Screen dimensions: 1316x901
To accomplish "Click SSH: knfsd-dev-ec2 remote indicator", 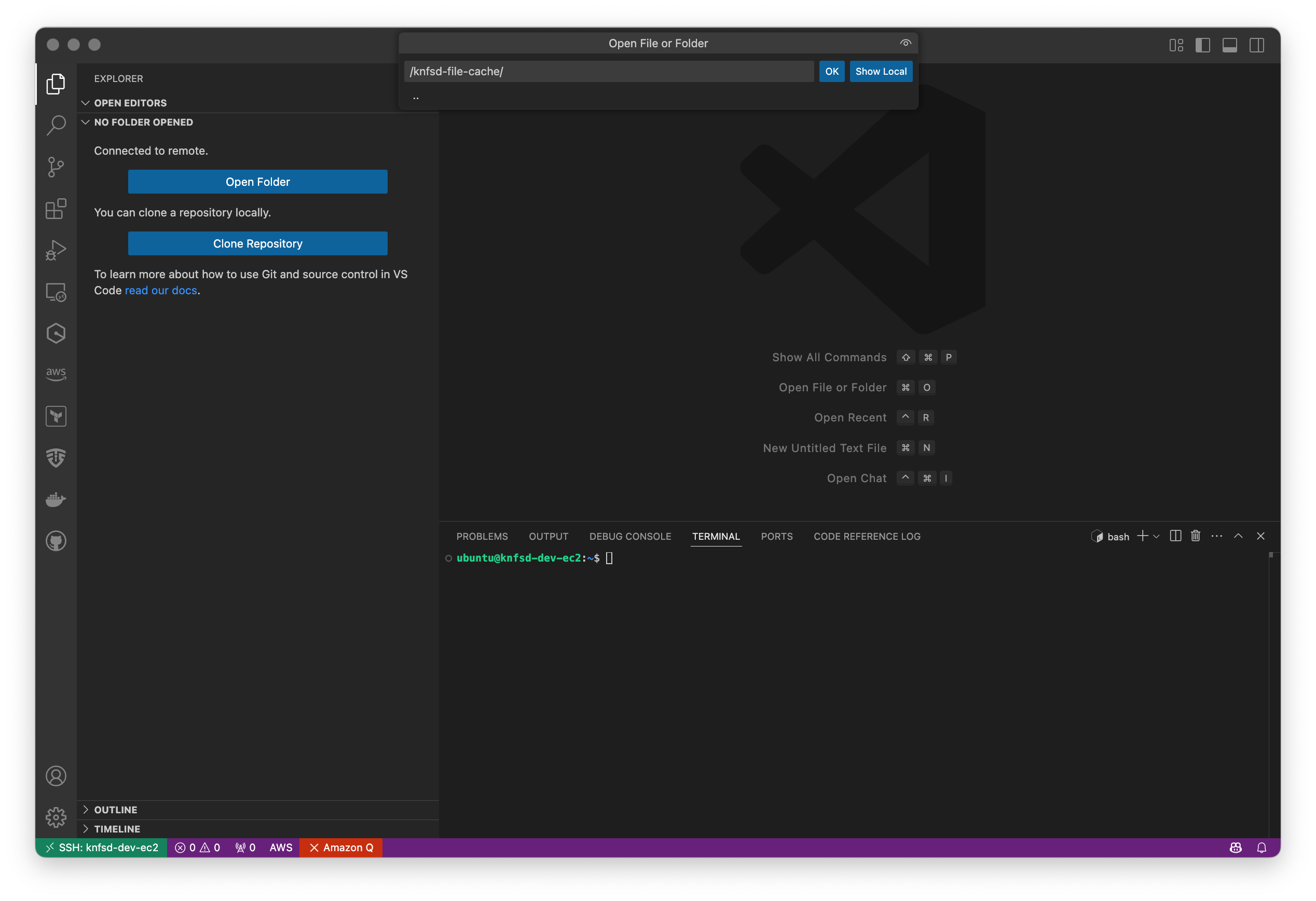I will 101,847.
